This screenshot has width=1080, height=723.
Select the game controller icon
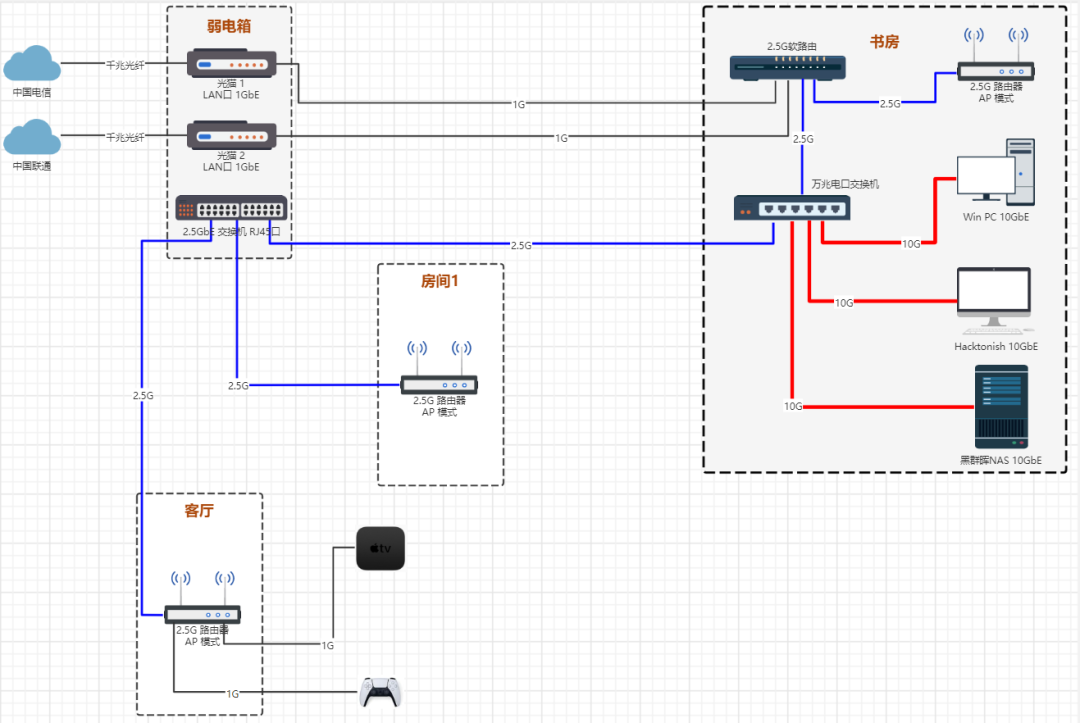380,692
